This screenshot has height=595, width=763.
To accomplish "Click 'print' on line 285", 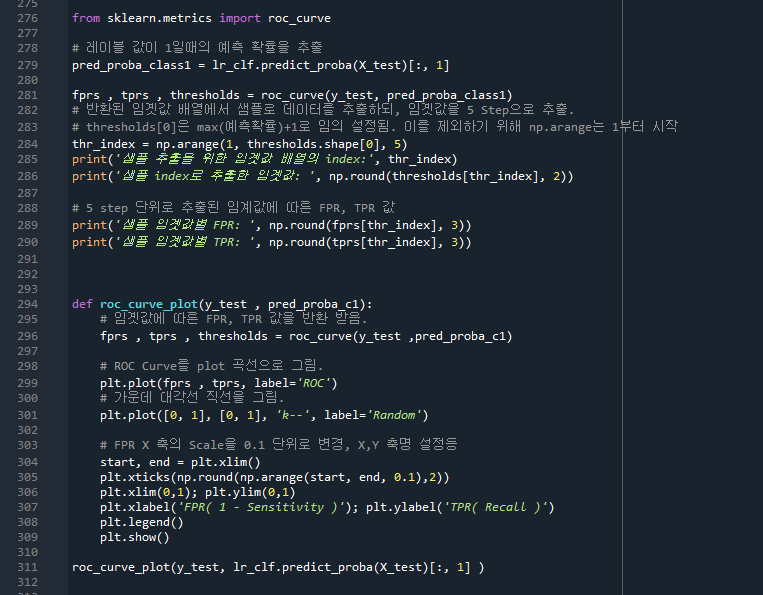I will click(90, 160).
